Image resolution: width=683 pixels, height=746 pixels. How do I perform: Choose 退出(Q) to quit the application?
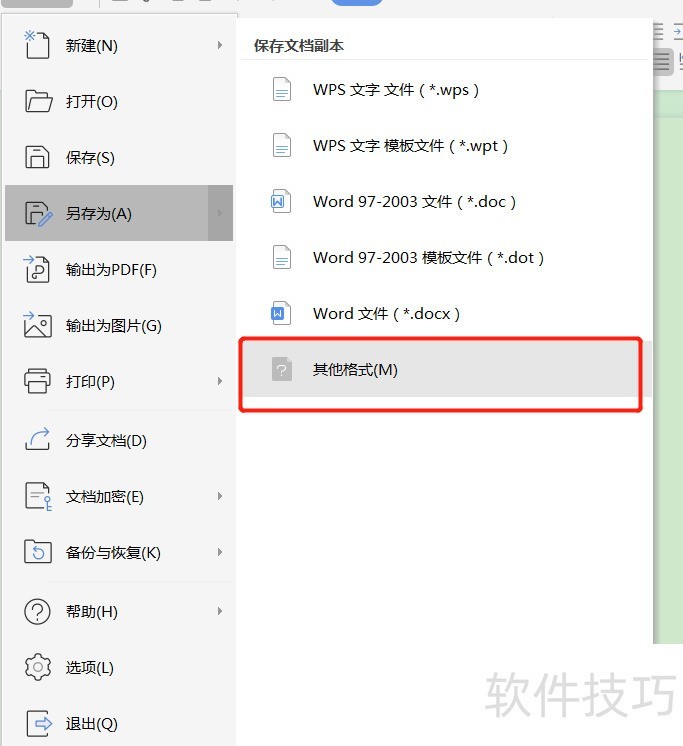[x=119, y=723]
